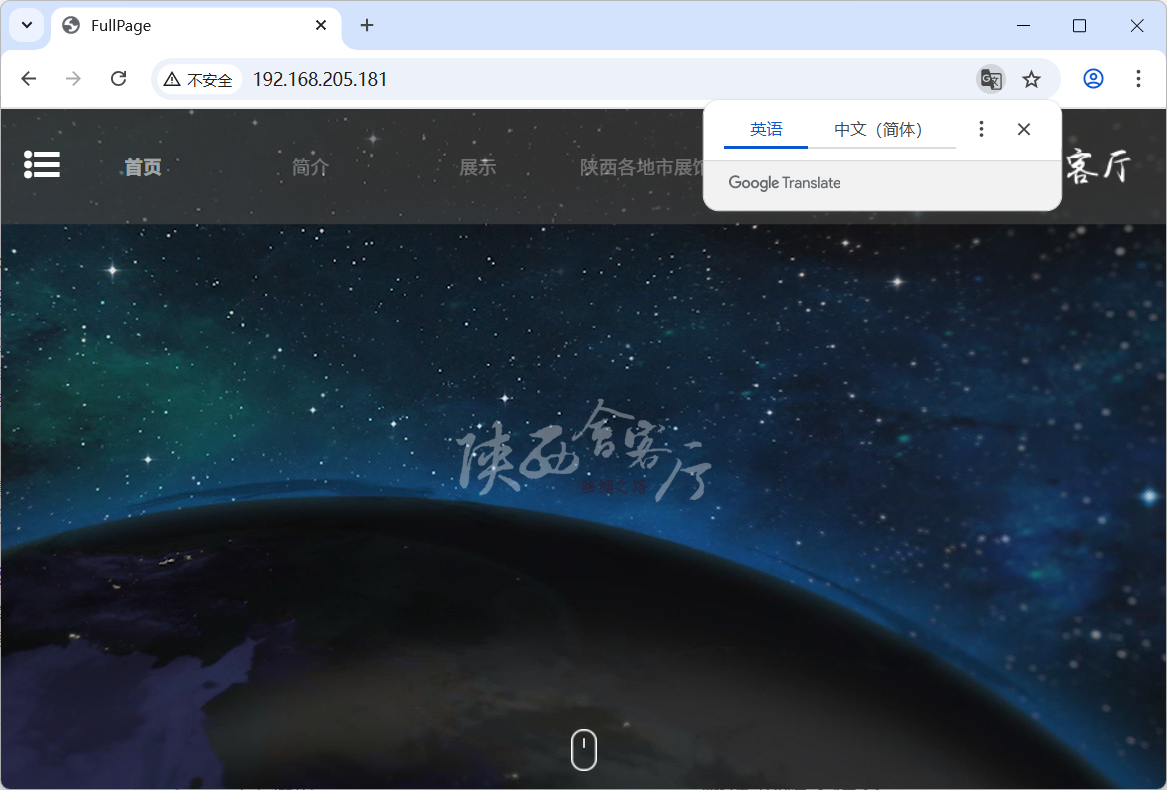The width and height of the screenshot is (1167, 790).
Task: Click the 不安全 security warning chip
Action: click(199, 79)
